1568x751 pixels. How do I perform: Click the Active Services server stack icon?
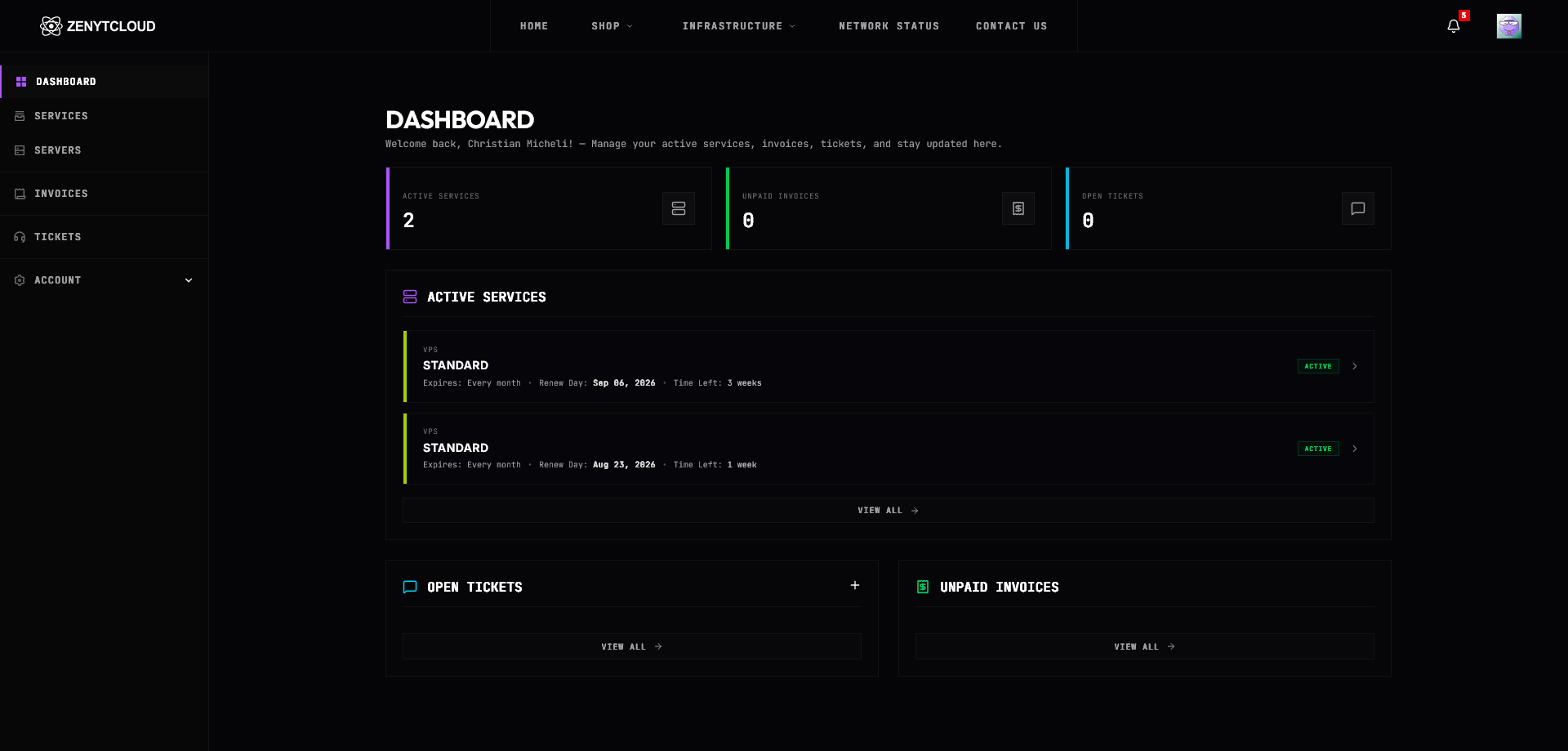679,208
